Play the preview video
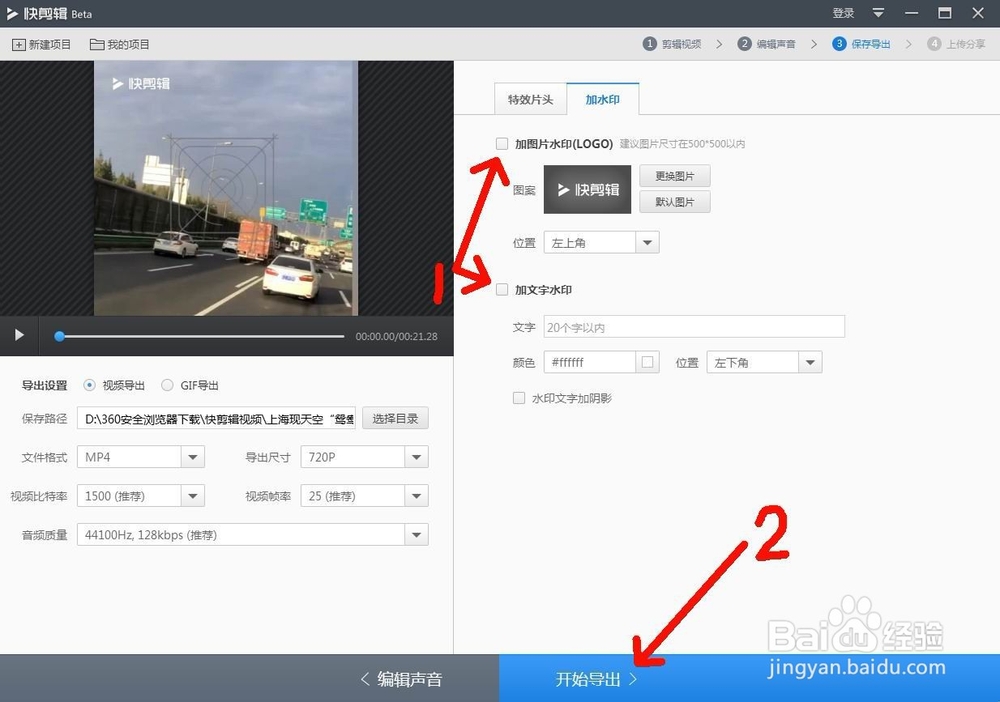 18,336
